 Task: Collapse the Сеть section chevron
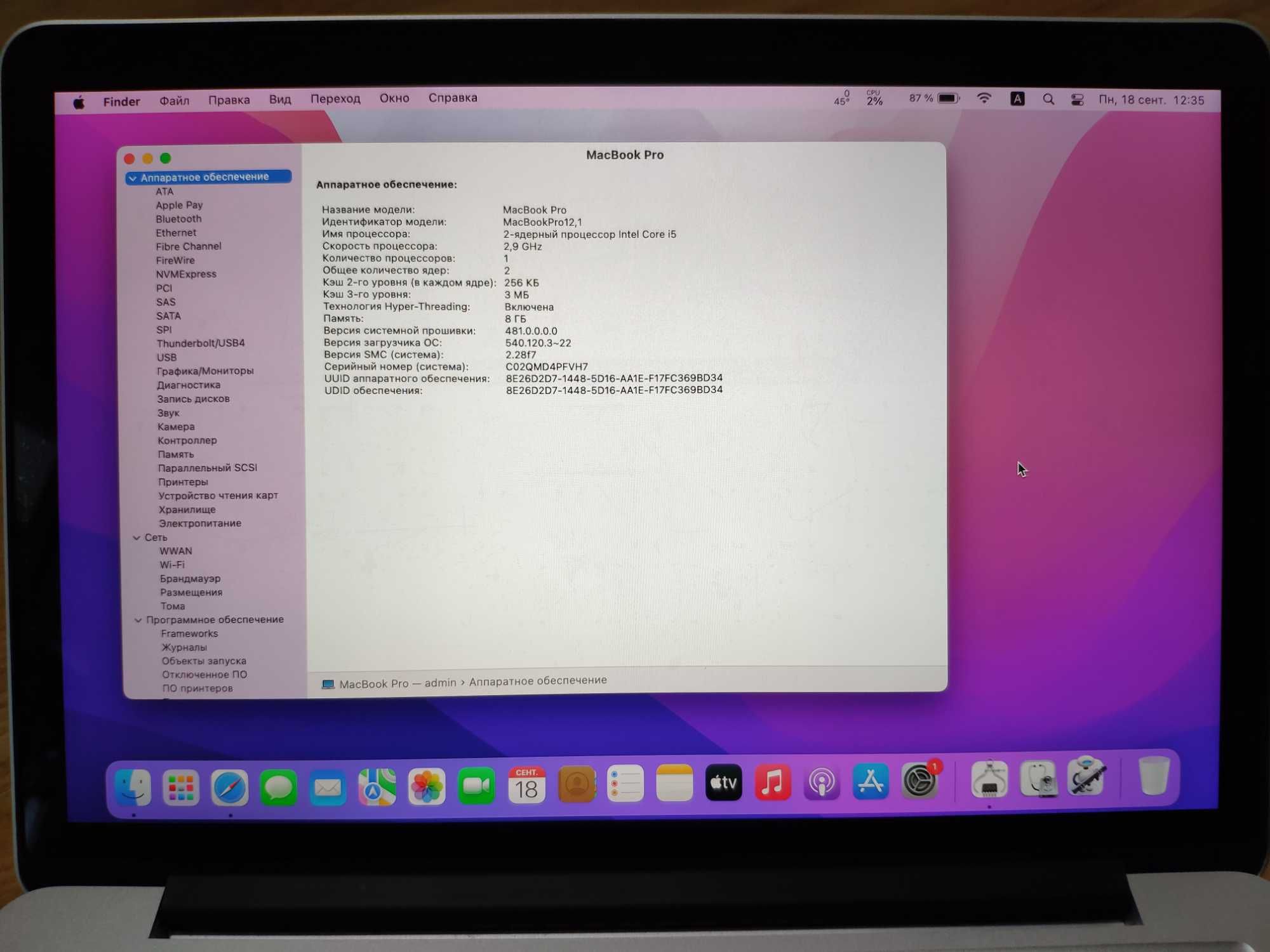tap(137, 538)
